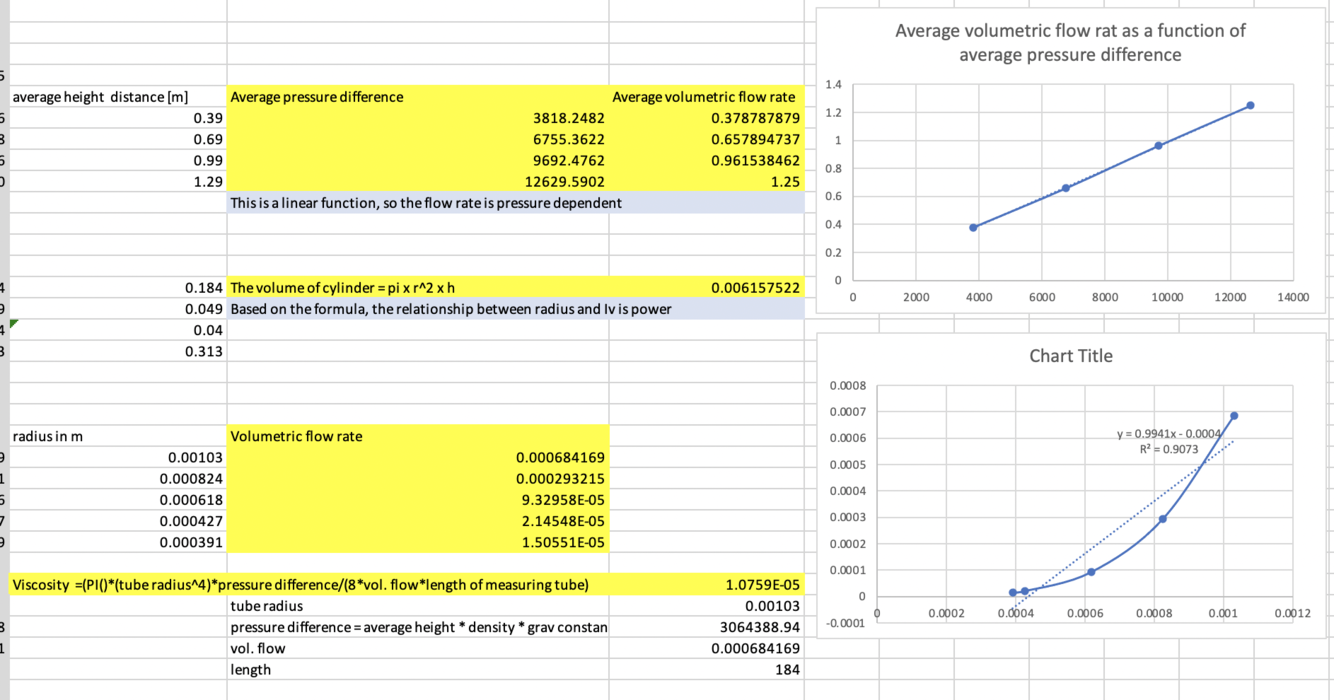1334x700 pixels.
Task: Select pressure value 12629.5902
Action: [x=418, y=182]
